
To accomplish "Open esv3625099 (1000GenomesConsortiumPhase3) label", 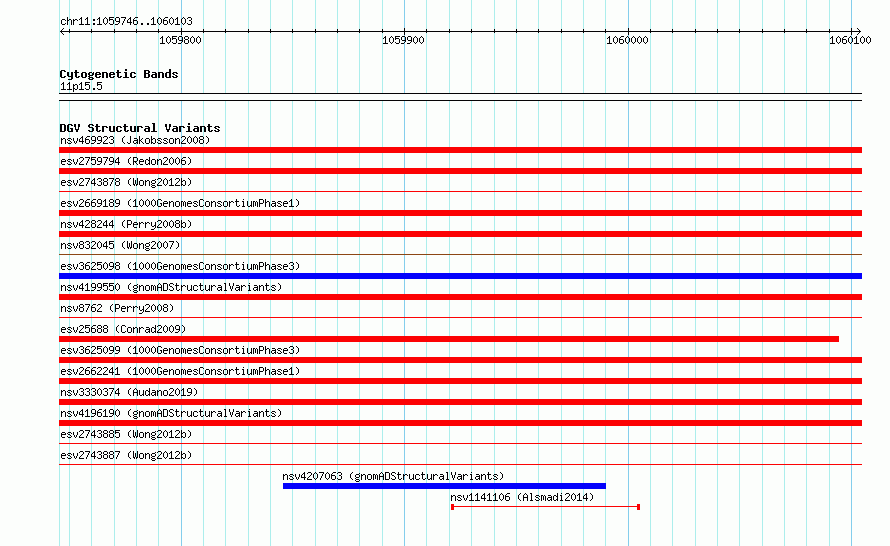I will 180,350.
